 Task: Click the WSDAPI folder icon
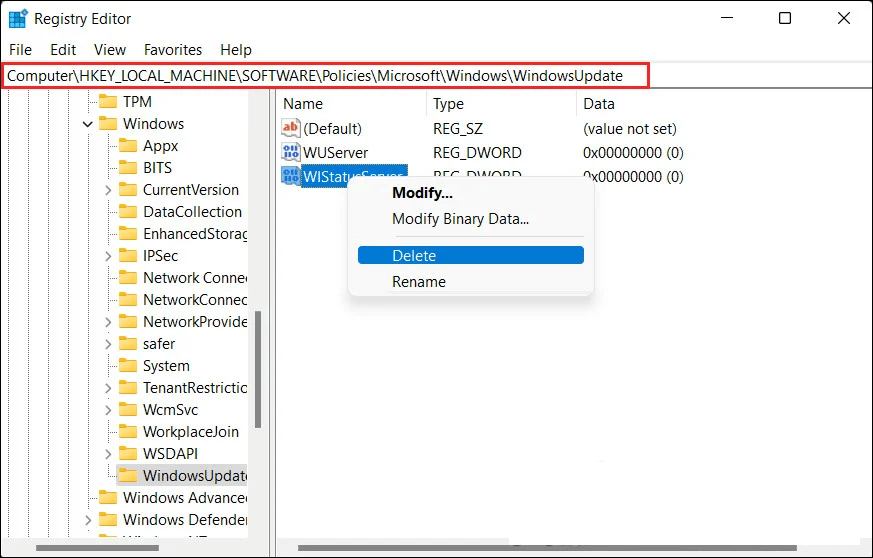click(128, 454)
